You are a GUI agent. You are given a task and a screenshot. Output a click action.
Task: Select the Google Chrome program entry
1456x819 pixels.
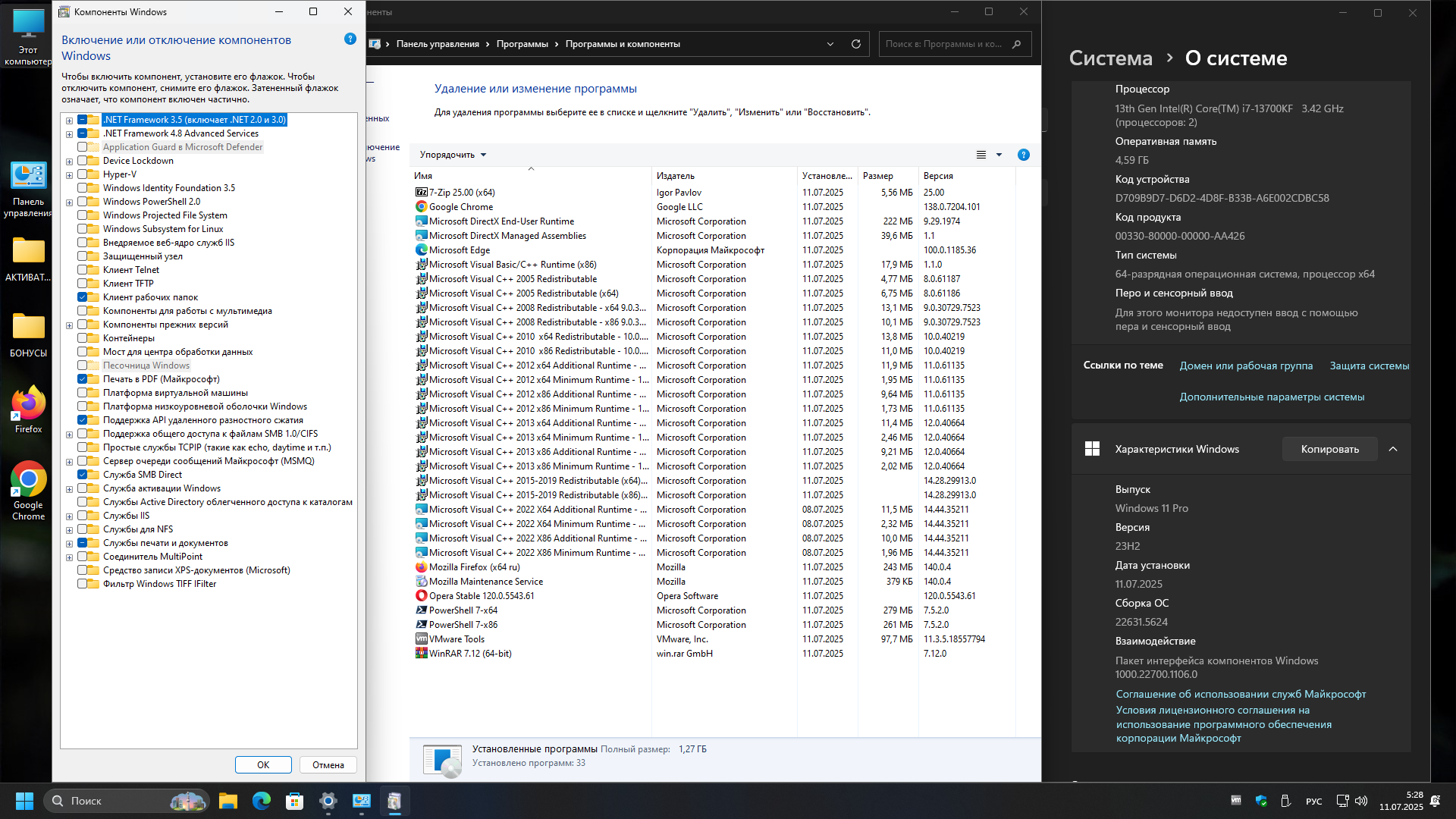tap(460, 207)
